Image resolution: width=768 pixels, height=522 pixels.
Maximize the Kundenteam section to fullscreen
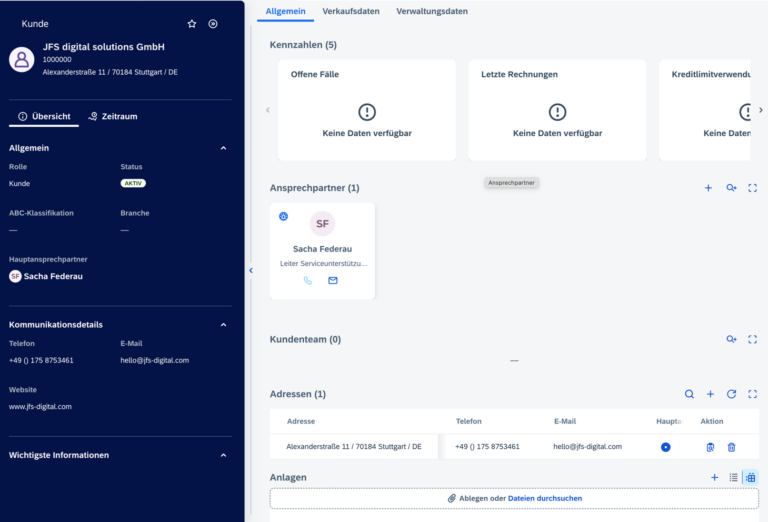pos(752,340)
